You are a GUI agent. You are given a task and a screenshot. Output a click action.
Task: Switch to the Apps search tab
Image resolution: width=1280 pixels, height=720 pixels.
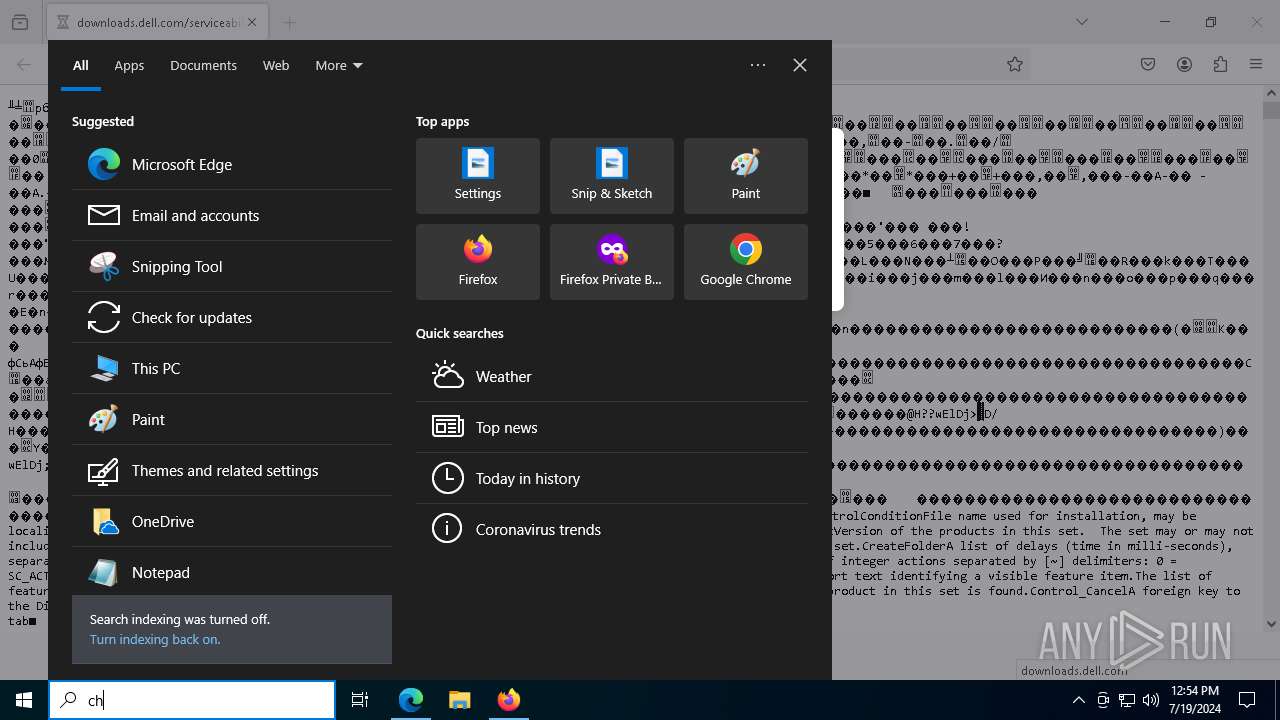[x=129, y=66]
